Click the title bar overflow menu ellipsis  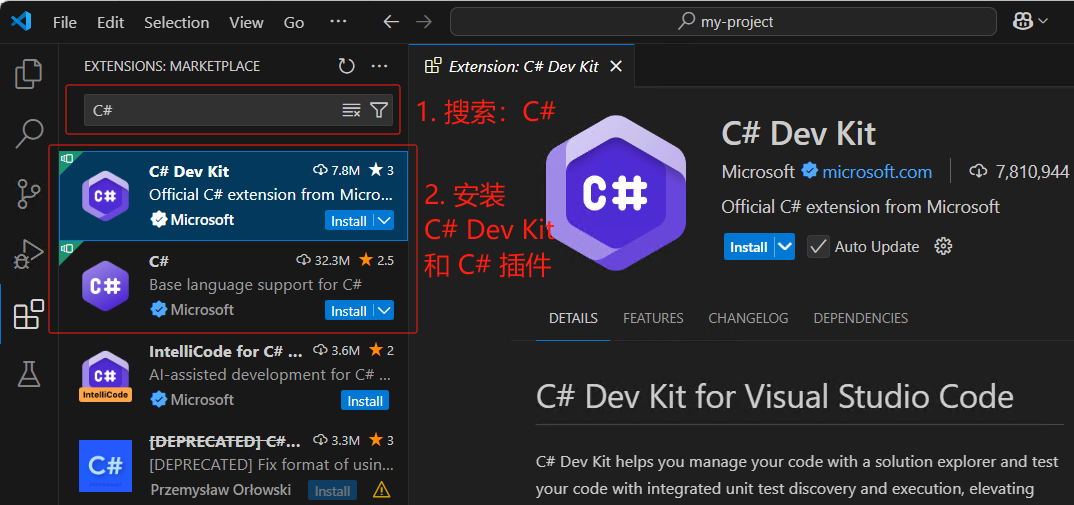pos(338,22)
